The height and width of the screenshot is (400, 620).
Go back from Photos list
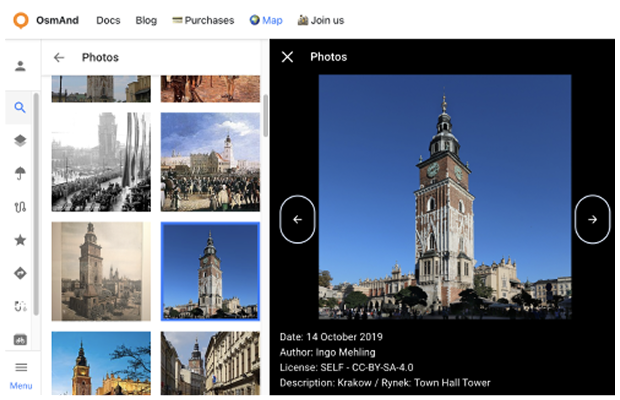(59, 58)
